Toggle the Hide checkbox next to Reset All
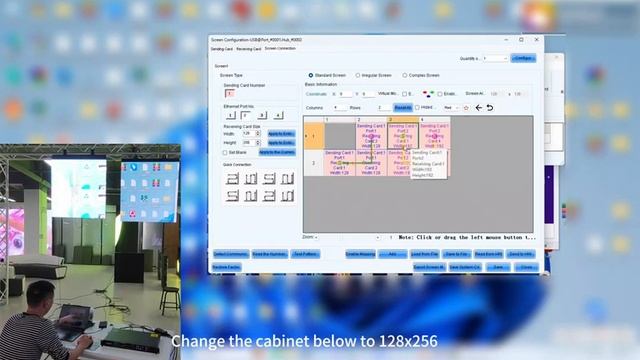The height and width of the screenshot is (360, 640). (x=417, y=108)
